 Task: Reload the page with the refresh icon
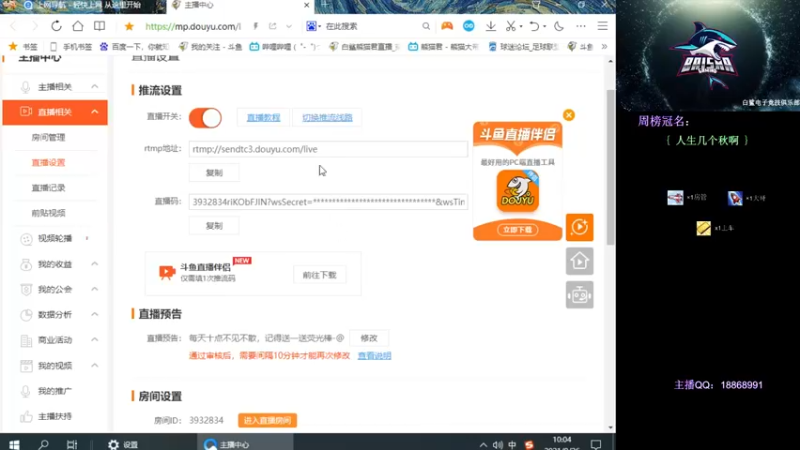[x=56, y=26]
